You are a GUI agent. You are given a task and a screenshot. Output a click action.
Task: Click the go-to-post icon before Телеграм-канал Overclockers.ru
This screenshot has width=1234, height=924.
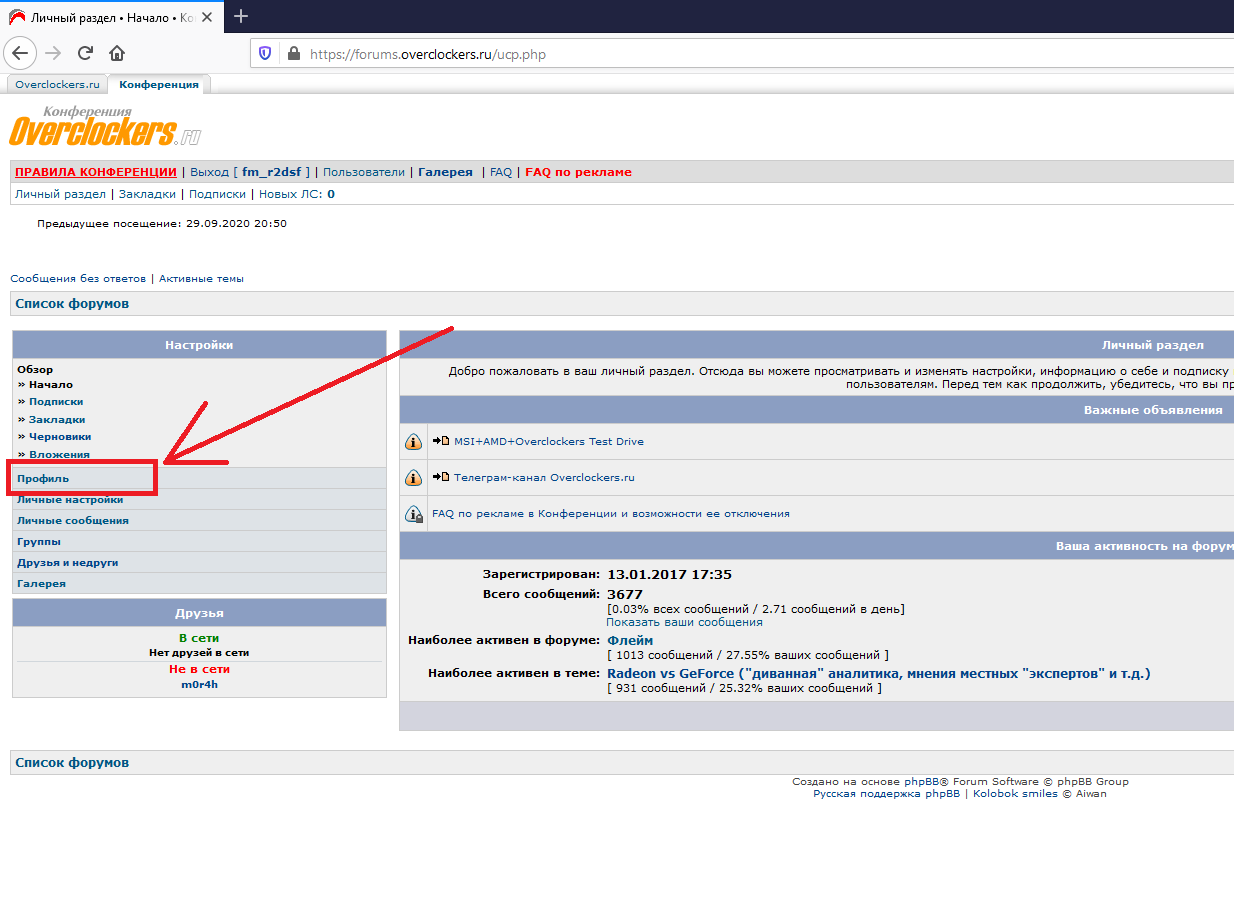(x=441, y=477)
